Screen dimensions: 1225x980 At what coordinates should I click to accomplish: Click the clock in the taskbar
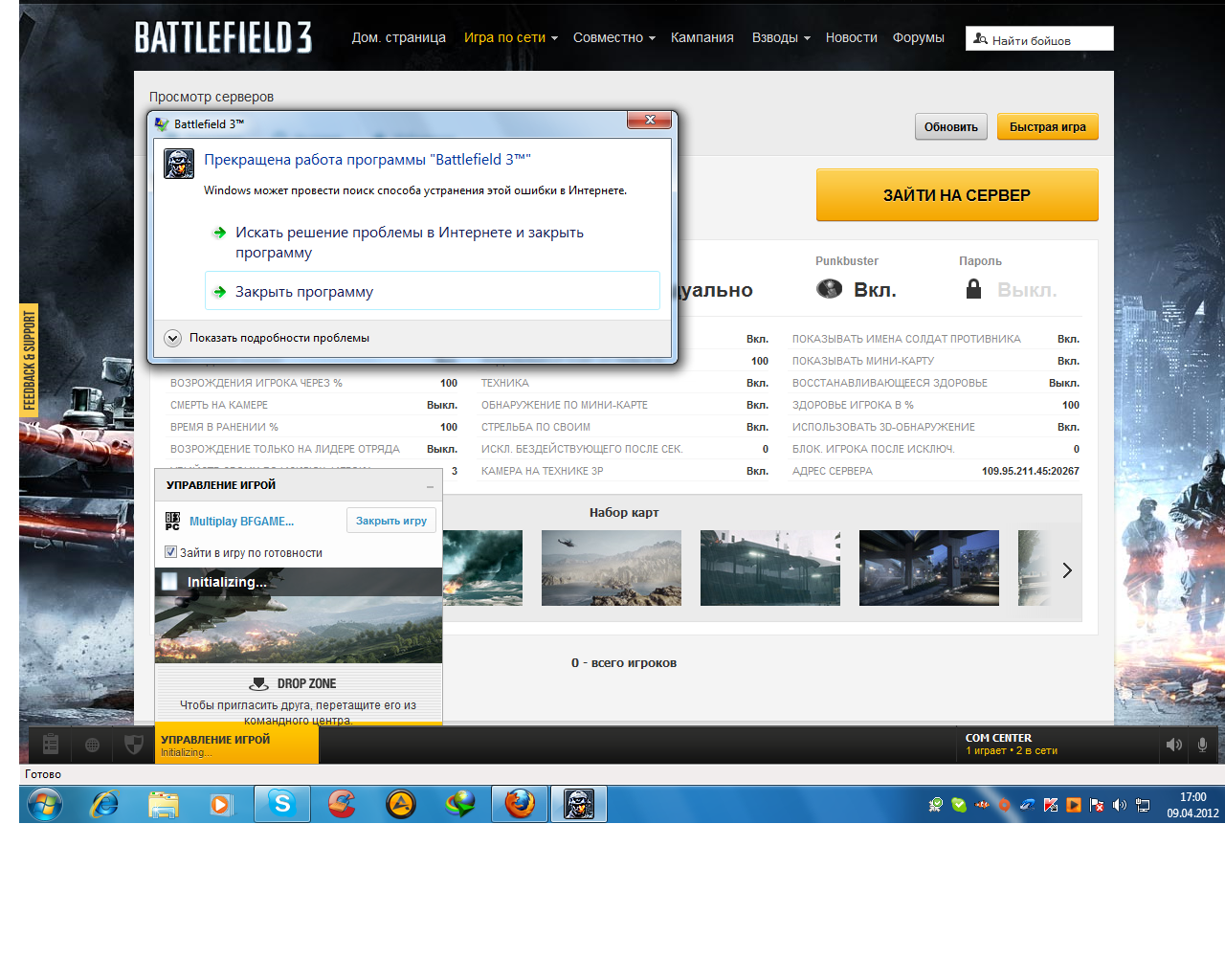click(1192, 805)
